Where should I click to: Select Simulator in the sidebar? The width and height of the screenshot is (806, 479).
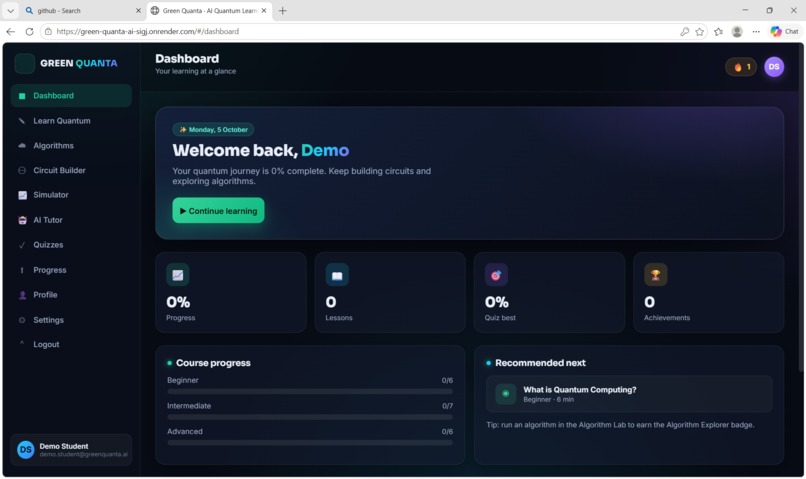coord(71,195)
